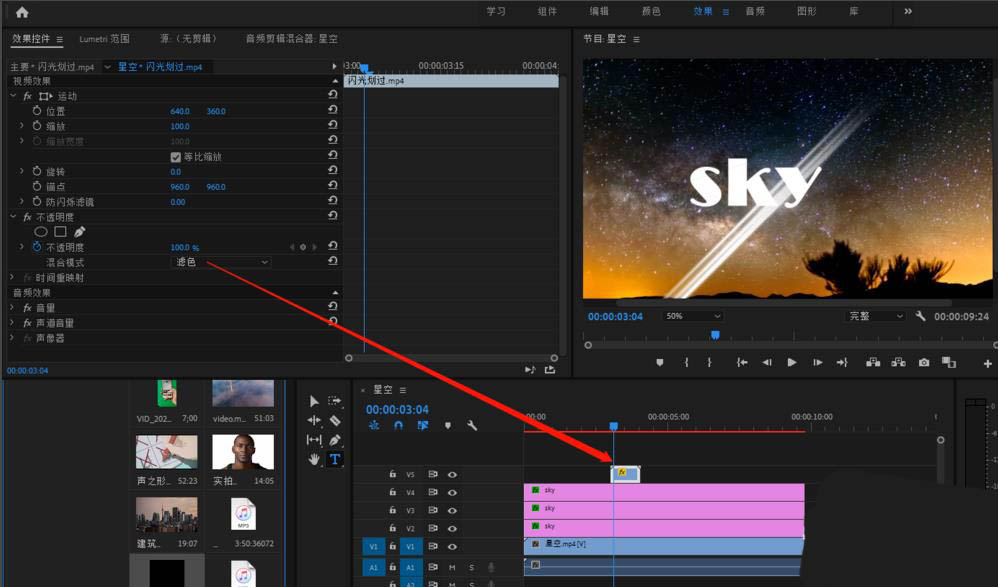Open timeline display settings wrench
This screenshot has width=998, height=587.
(x=471, y=426)
